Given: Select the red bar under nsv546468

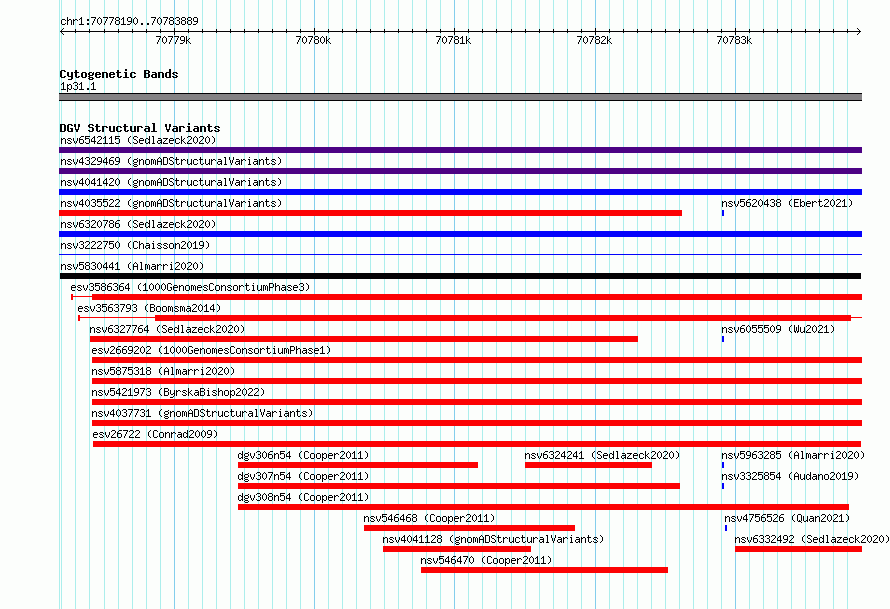Looking at the screenshot, I should [469, 528].
